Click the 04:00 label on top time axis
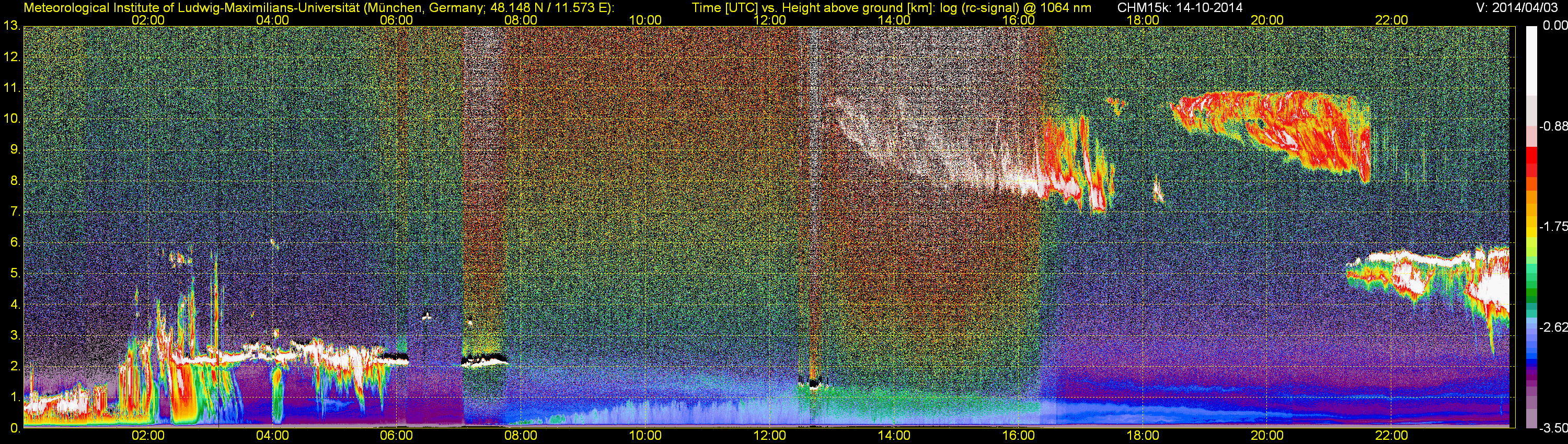The image size is (1568, 444). [272, 20]
